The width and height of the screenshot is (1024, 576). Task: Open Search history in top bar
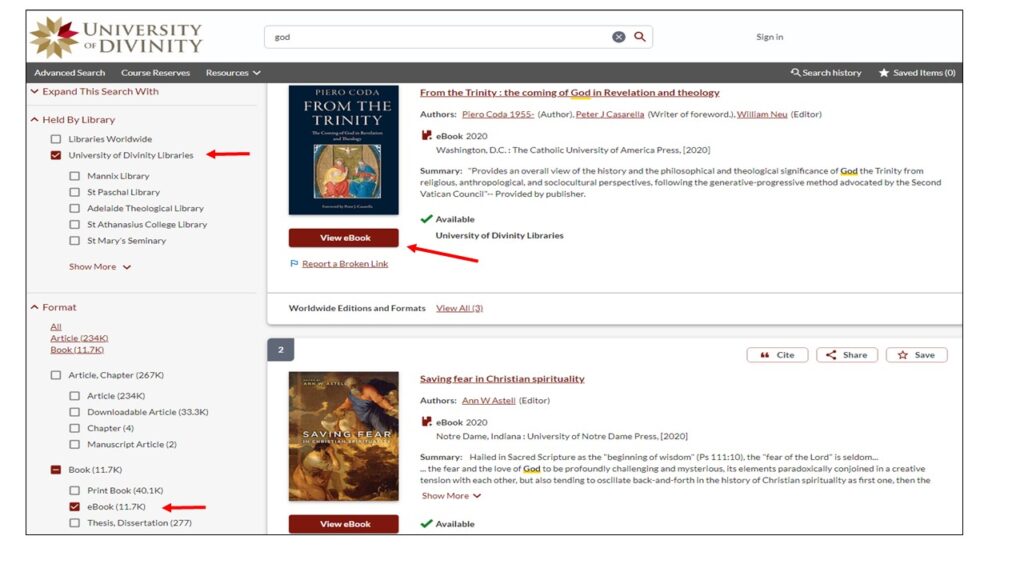click(825, 73)
